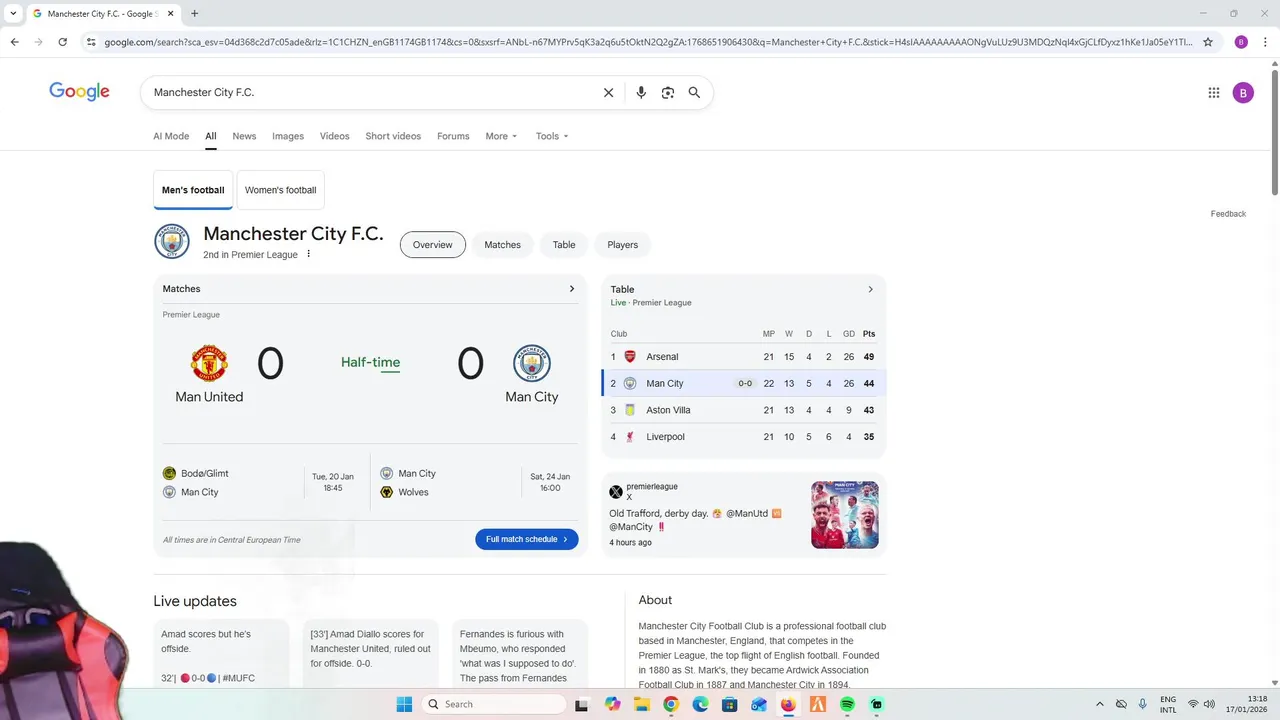Switch to AI Mode tab
Screen dimensions: 1280x720
tap(171, 136)
